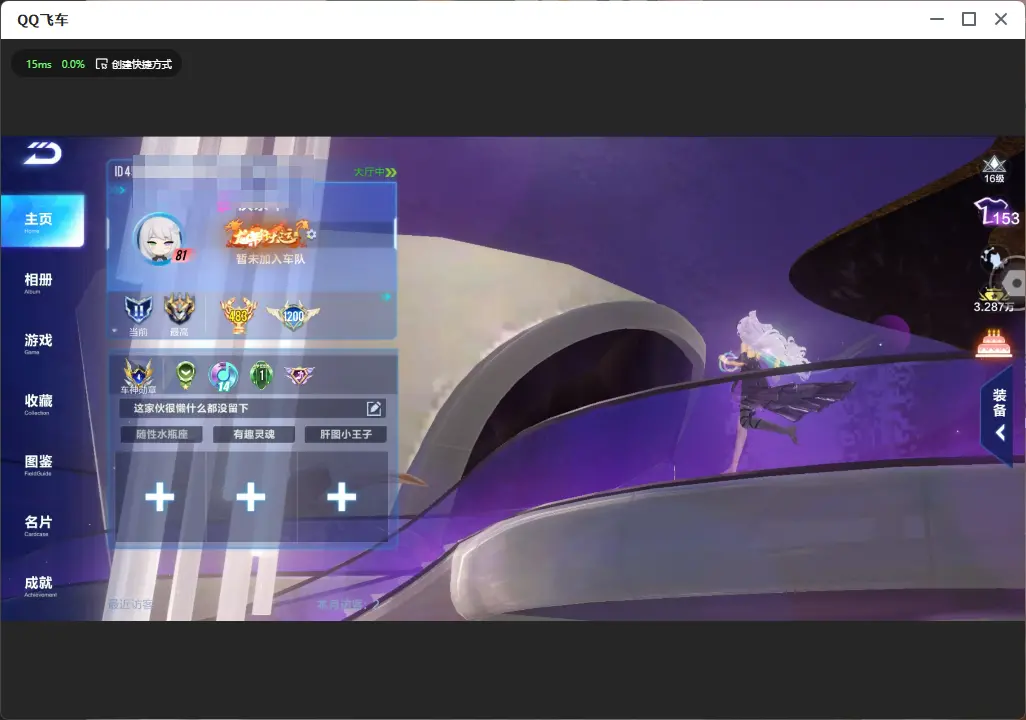Click the 1200 winged medal icon
This screenshot has width=1026, height=720.
(x=293, y=316)
